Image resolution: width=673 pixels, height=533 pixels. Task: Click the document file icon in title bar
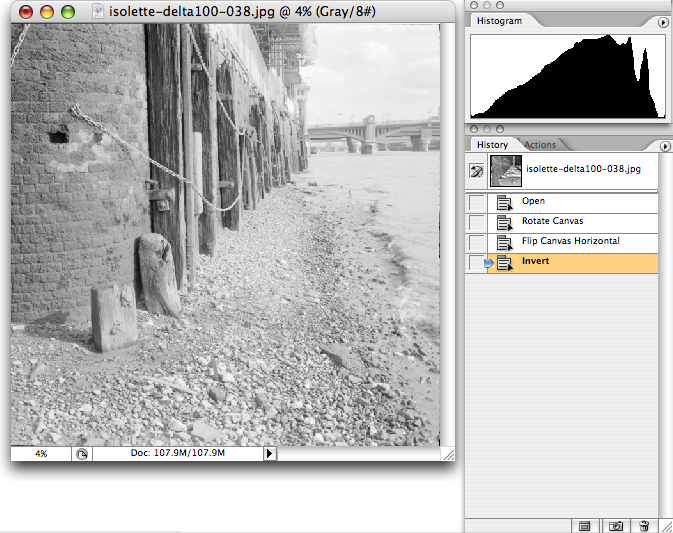[98, 12]
